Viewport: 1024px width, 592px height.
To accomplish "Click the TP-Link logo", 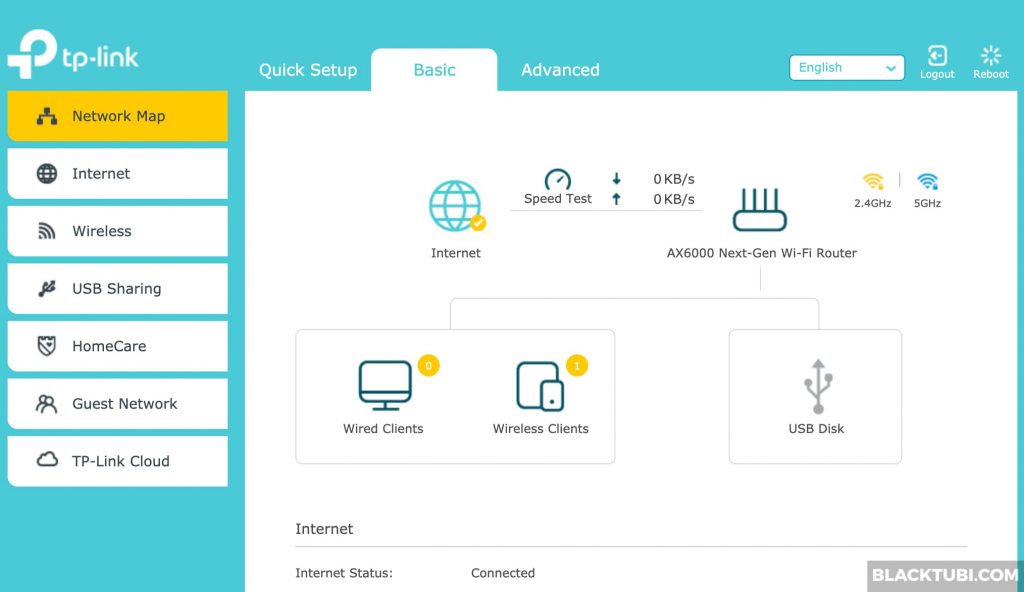I will 73,54.
